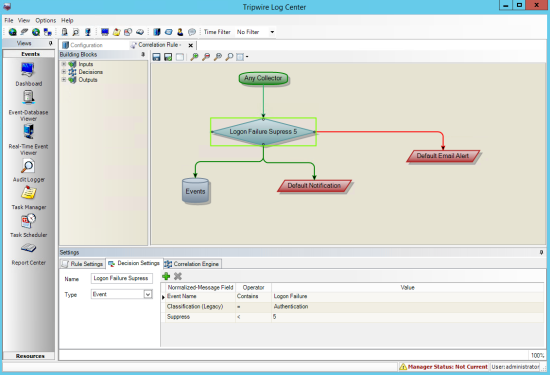The height and width of the screenshot is (375, 550).
Task: Close the Correlation Rule tab
Action: [190, 45]
